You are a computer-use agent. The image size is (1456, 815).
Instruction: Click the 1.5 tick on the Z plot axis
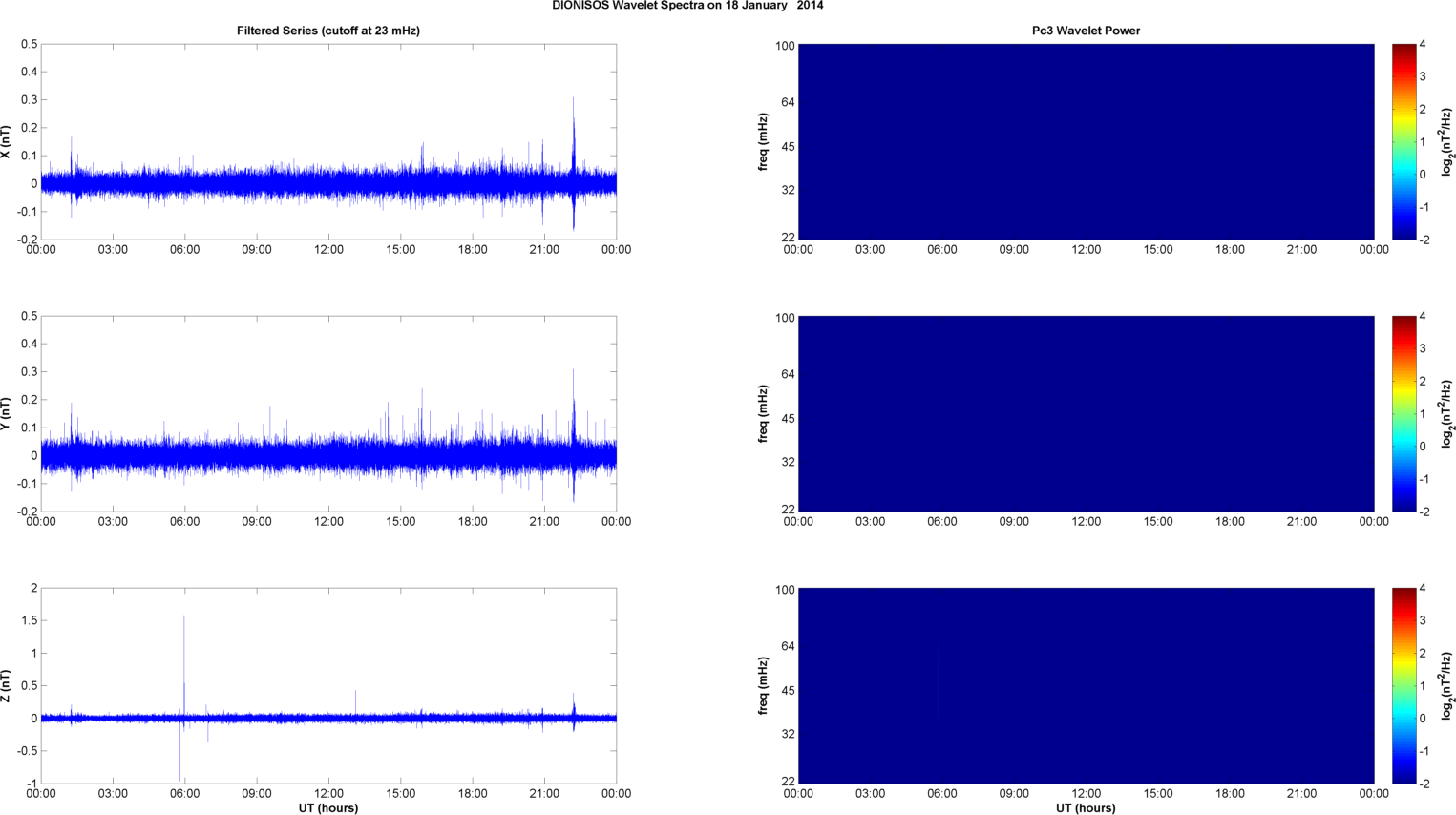coord(29,621)
